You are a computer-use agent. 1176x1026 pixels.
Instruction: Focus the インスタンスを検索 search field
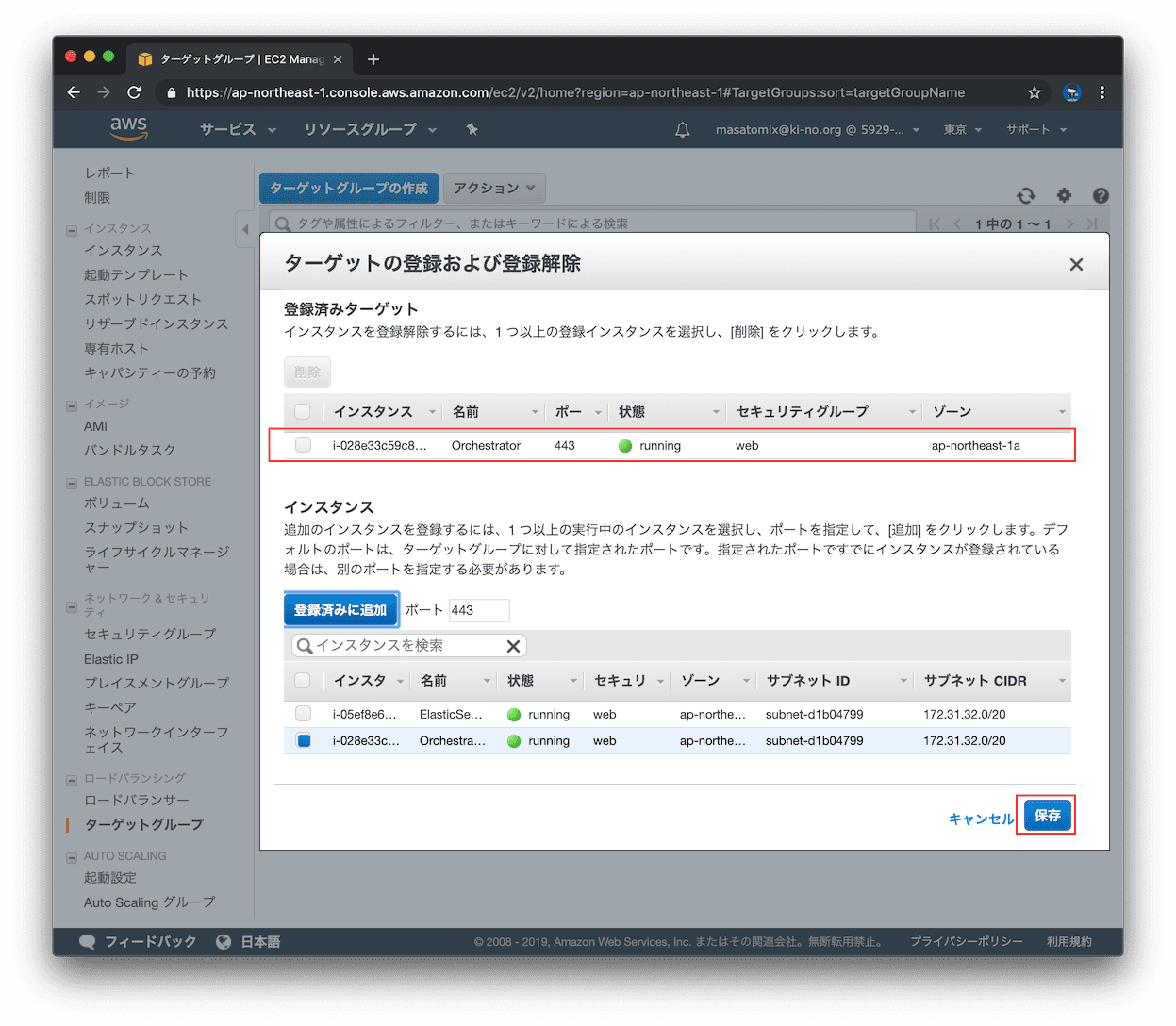tap(408, 646)
